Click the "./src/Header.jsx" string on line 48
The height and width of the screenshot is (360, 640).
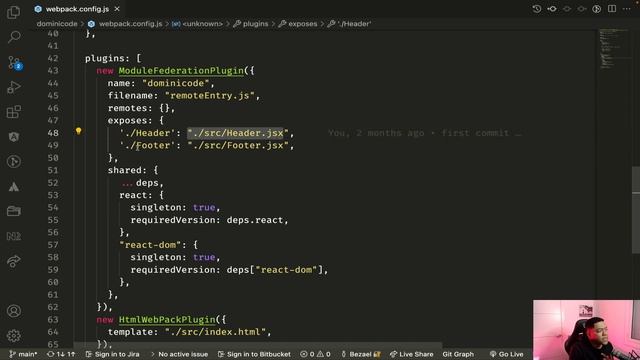coord(238,133)
